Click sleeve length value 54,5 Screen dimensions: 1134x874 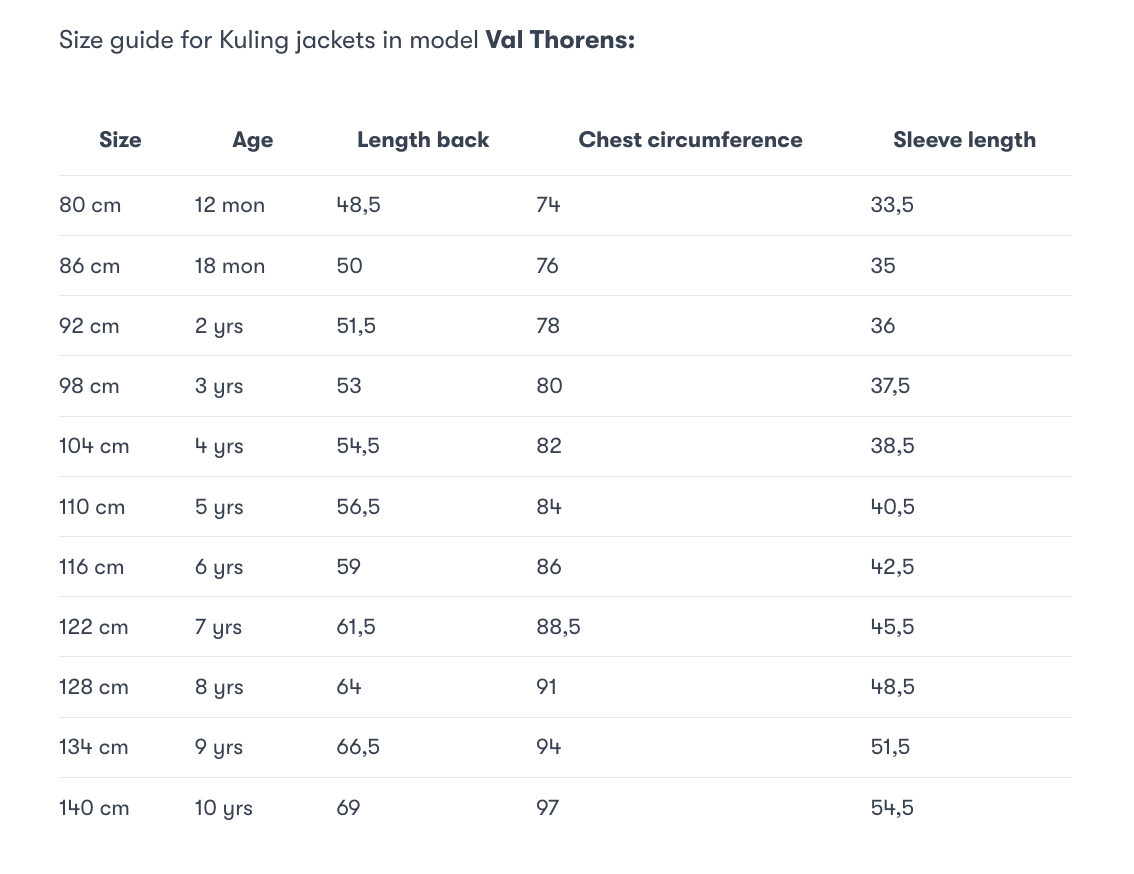click(892, 807)
